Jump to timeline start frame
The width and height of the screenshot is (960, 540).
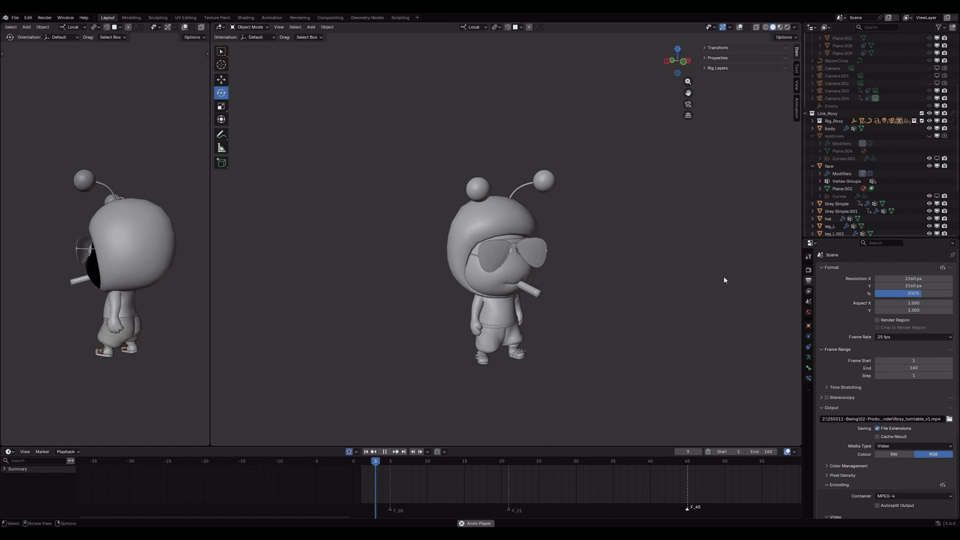366,452
